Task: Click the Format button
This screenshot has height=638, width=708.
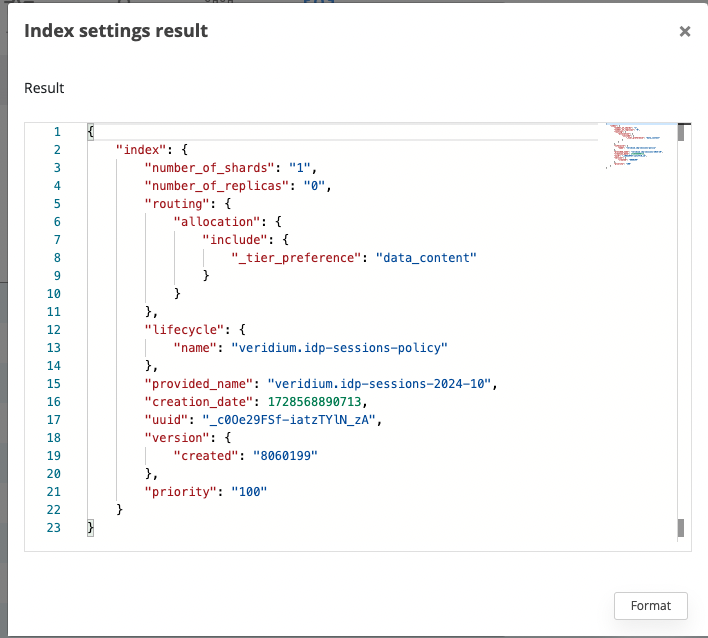Action: [651, 605]
